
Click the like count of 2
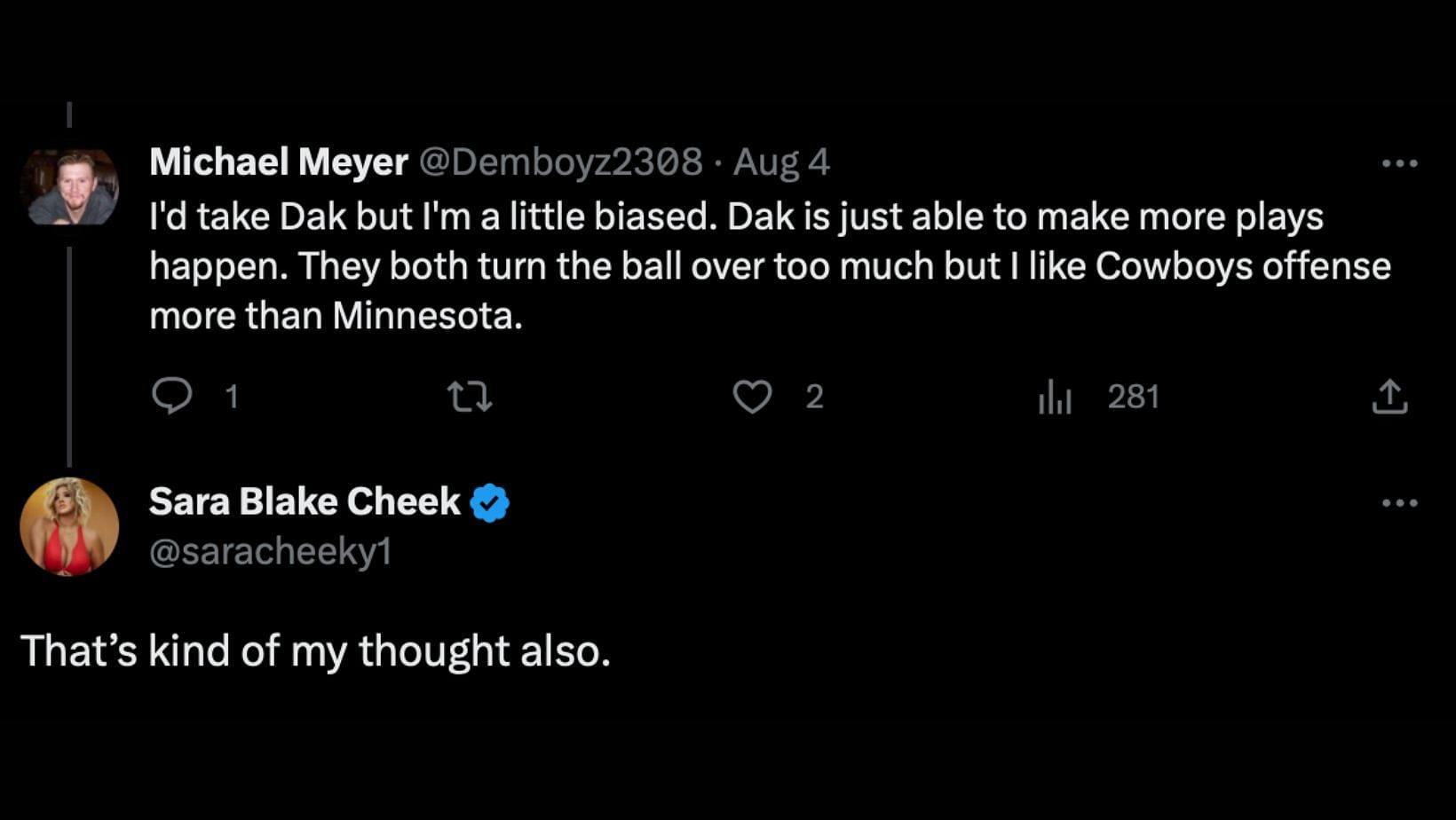click(814, 397)
